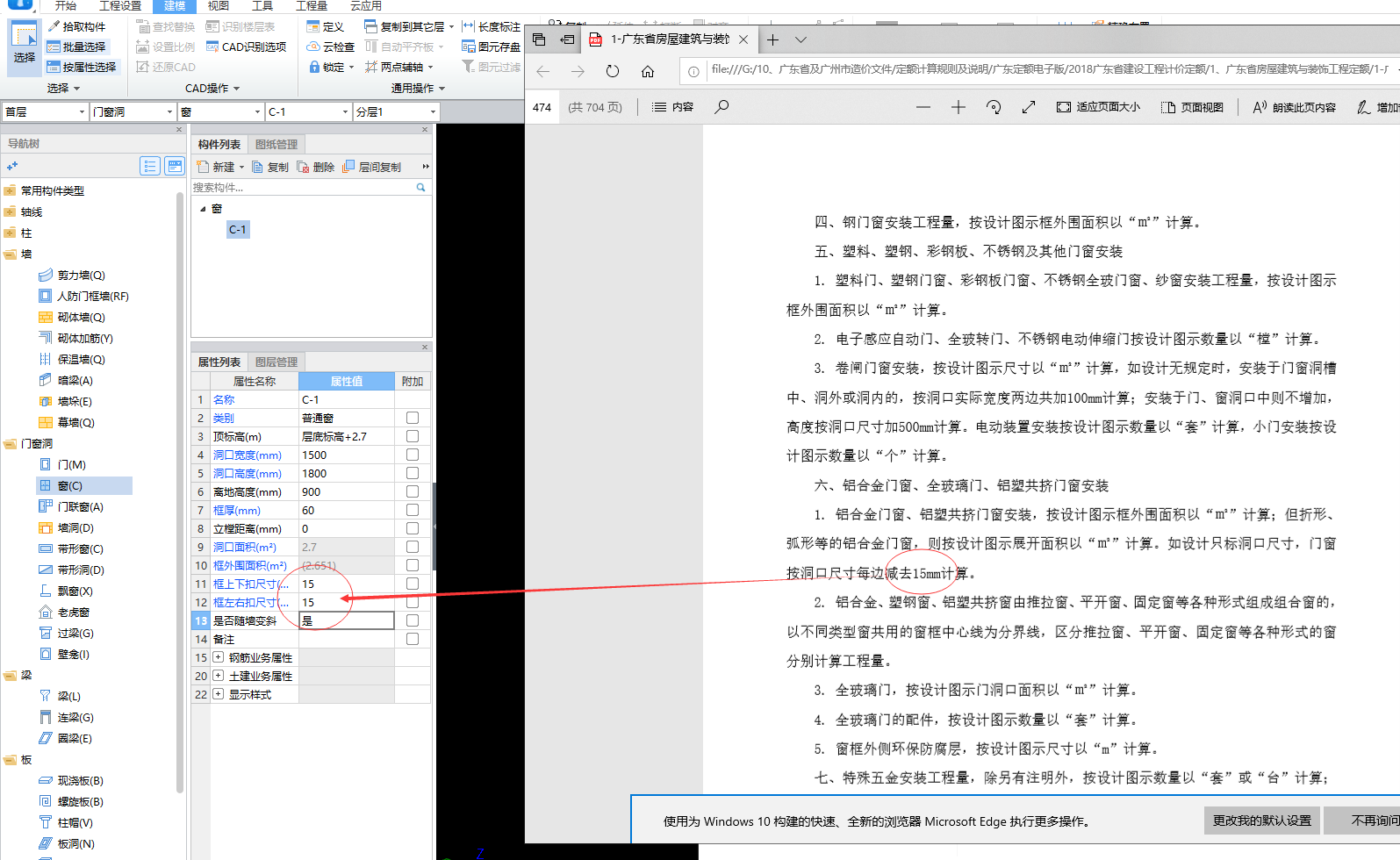Viewport: 1400px width, 860px height.
Task: Toggle 附加 checkbox for 备注 row
Action: pyautogui.click(x=413, y=639)
